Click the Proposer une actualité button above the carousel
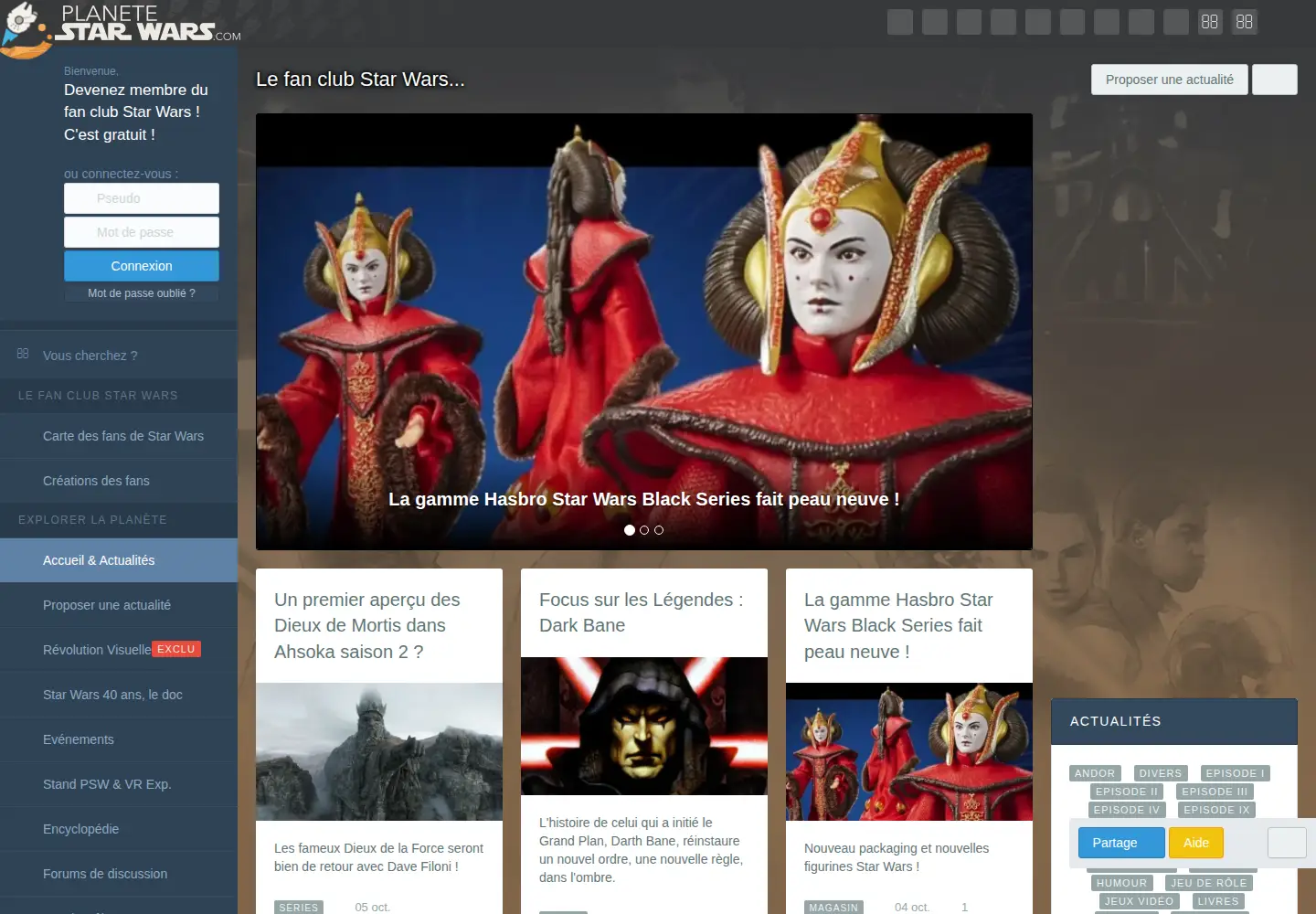This screenshot has height=914, width=1316. [1170, 80]
